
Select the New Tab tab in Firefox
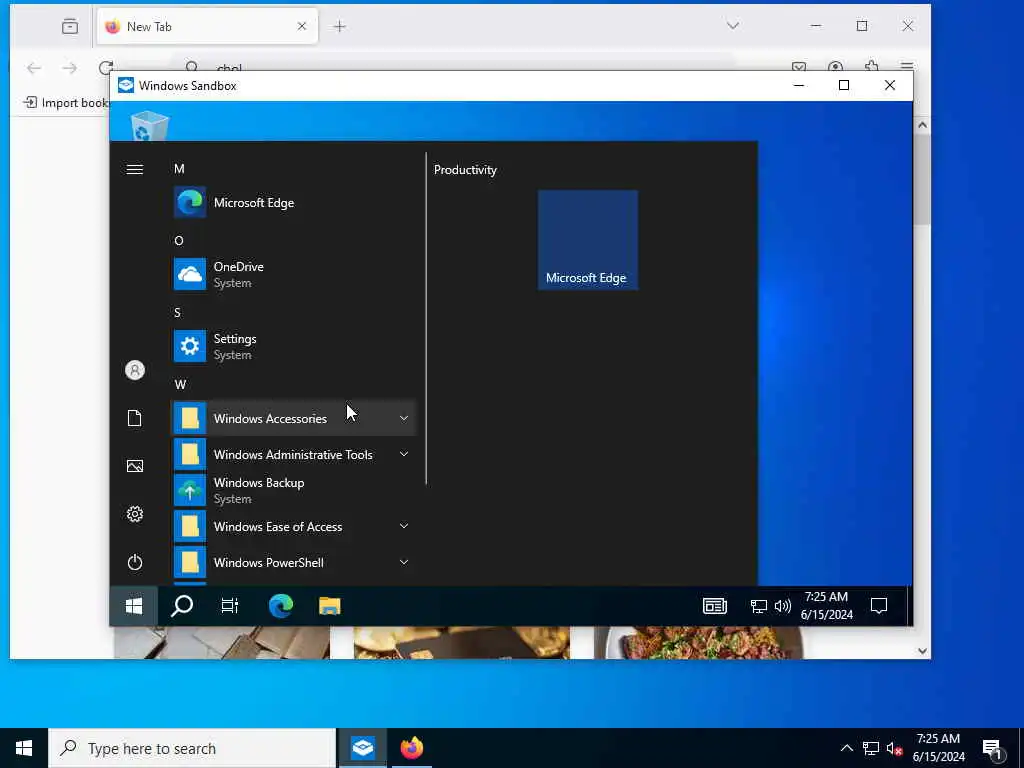[x=207, y=26]
